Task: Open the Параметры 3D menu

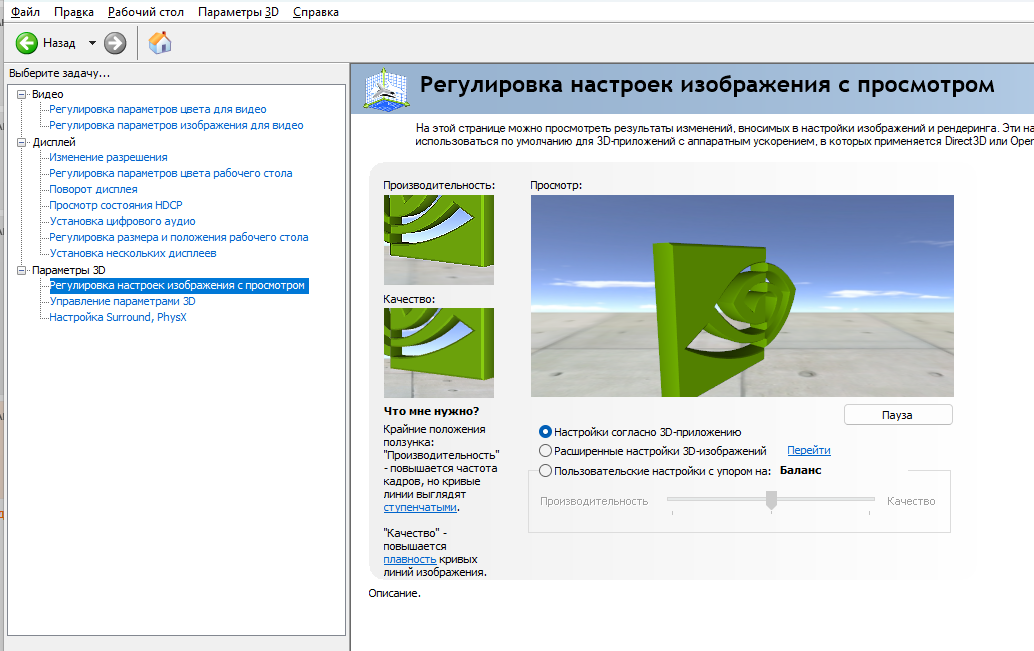Action: [238, 12]
